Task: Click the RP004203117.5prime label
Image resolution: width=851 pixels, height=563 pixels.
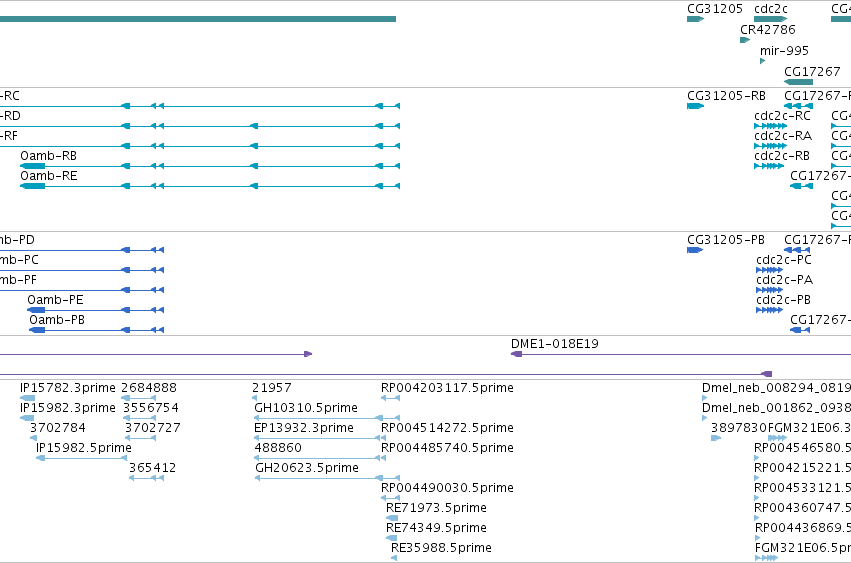Action: [x=447, y=388]
